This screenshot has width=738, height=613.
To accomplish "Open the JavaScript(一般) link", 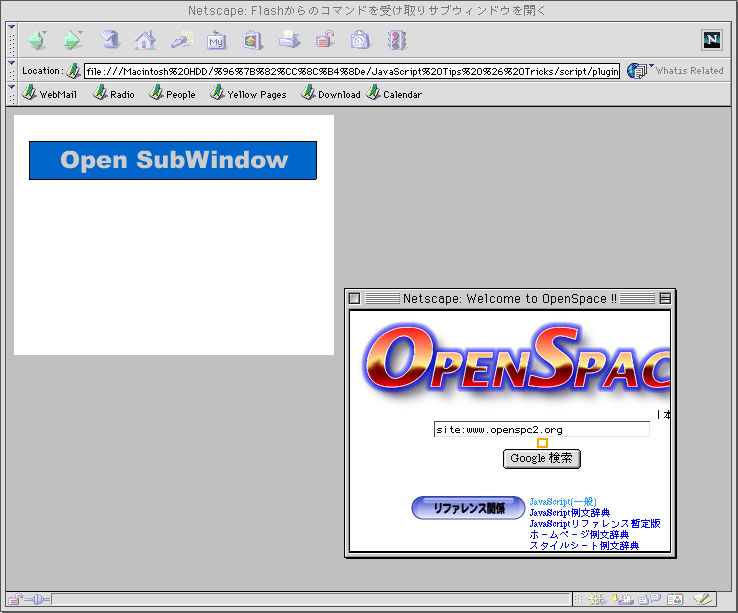I will [x=563, y=501].
